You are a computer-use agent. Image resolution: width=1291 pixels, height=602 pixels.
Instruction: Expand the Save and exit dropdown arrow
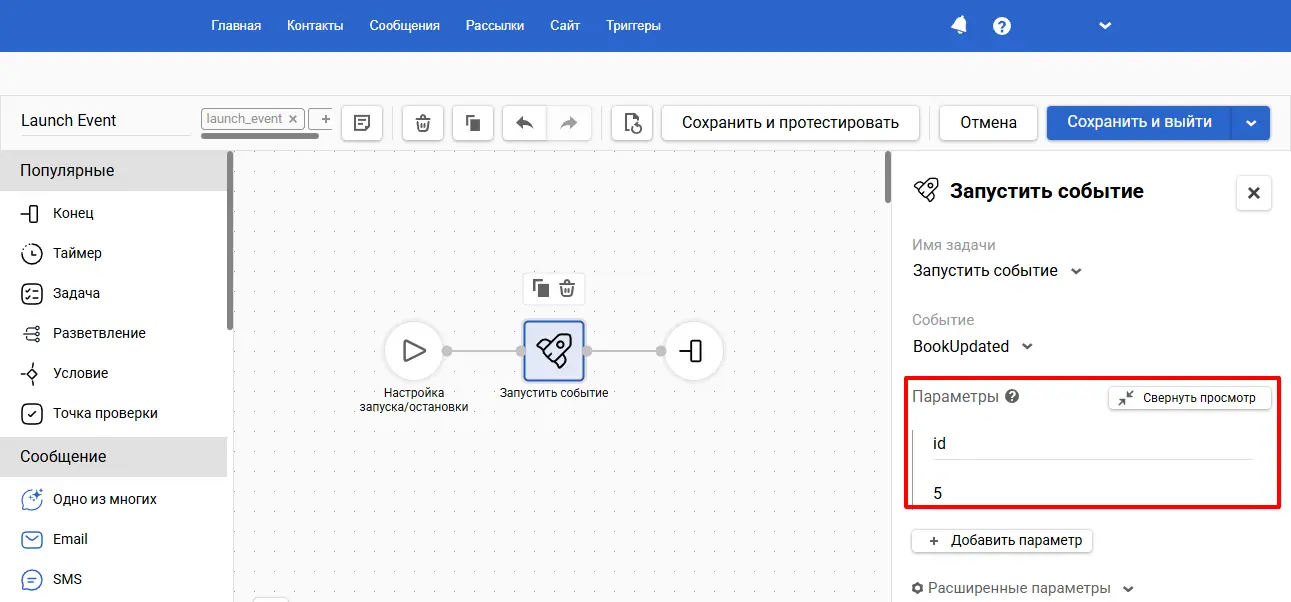point(1251,123)
